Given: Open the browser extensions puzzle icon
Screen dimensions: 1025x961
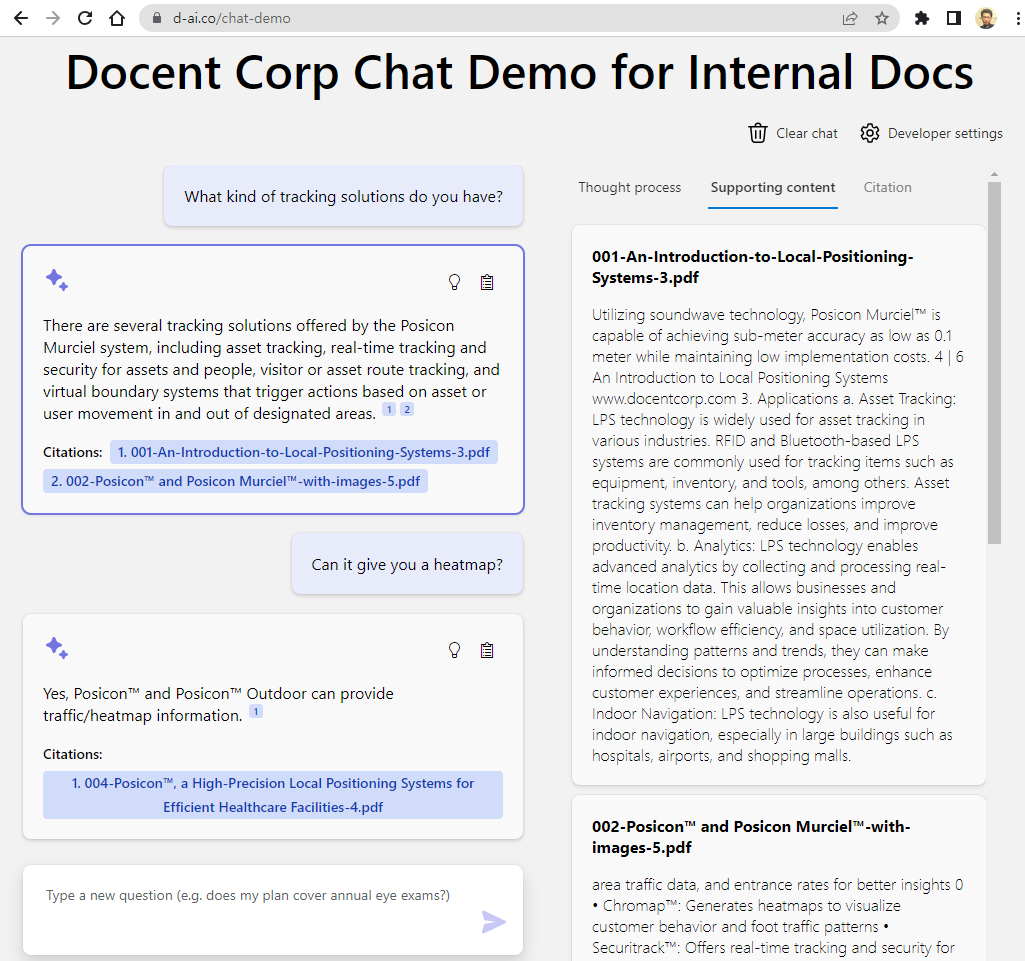Looking at the screenshot, I should [x=922, y=18].
